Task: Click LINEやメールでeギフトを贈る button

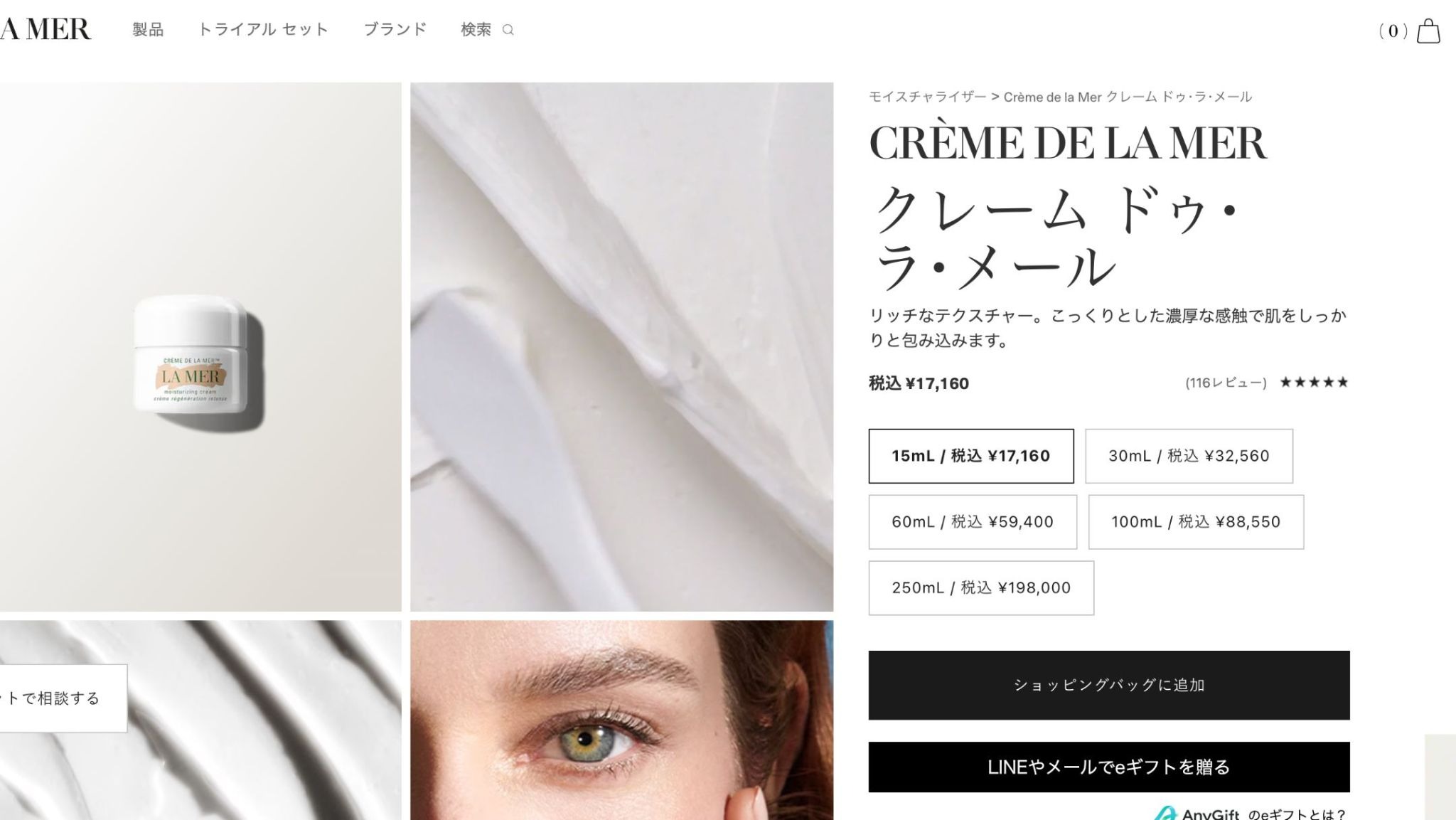Action: tap(1109, 767)
